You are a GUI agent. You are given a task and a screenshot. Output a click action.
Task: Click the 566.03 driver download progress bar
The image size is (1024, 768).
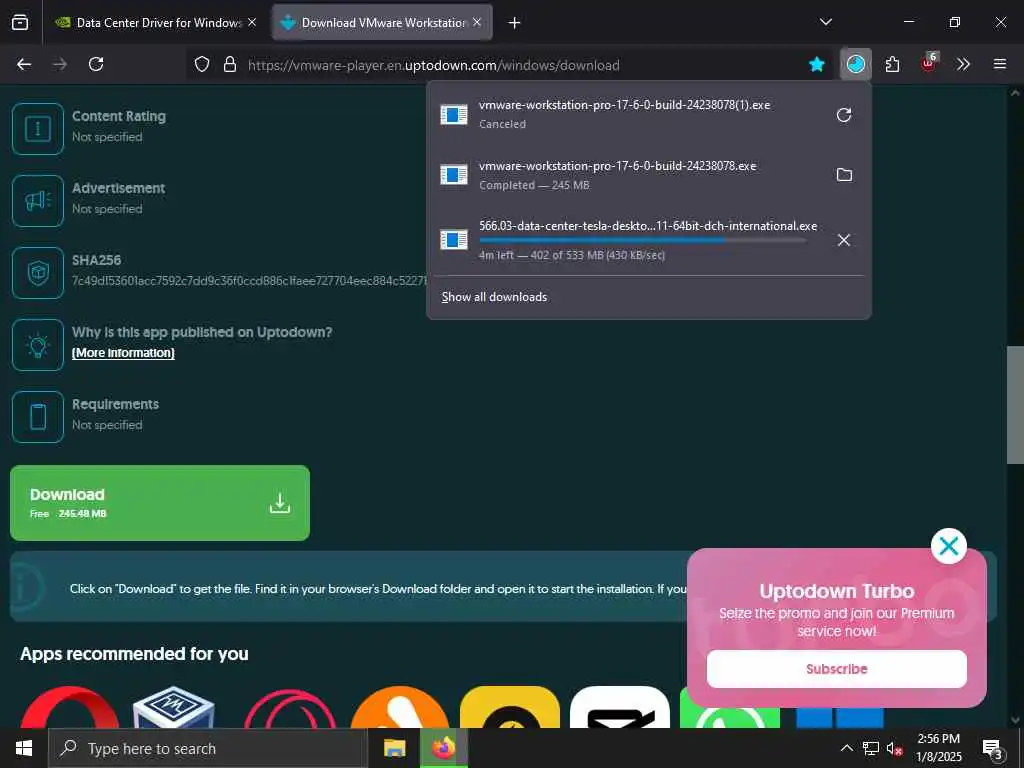(x=643, y=240)
